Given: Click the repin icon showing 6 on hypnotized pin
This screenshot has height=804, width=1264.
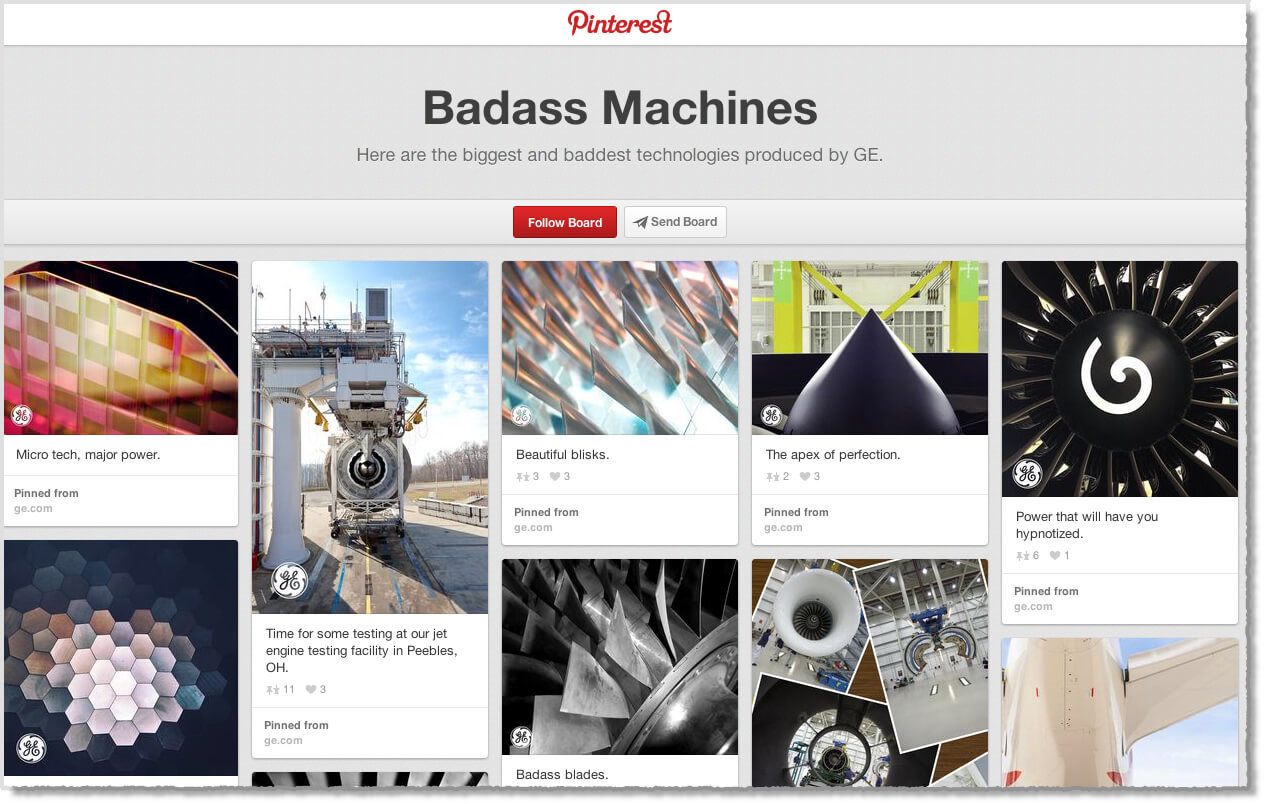Looking at the screenshot, I should 1022,556.
